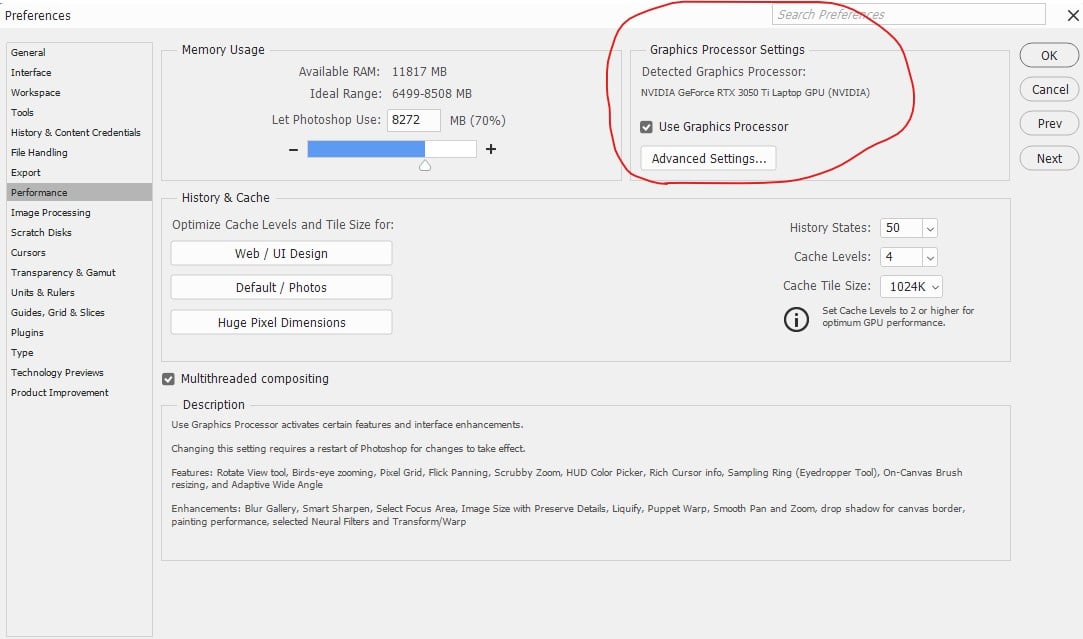The width and height of the screenshot is (1083, 639).
Task: Select the Cursors preferences category
Action: pos(29,252)
